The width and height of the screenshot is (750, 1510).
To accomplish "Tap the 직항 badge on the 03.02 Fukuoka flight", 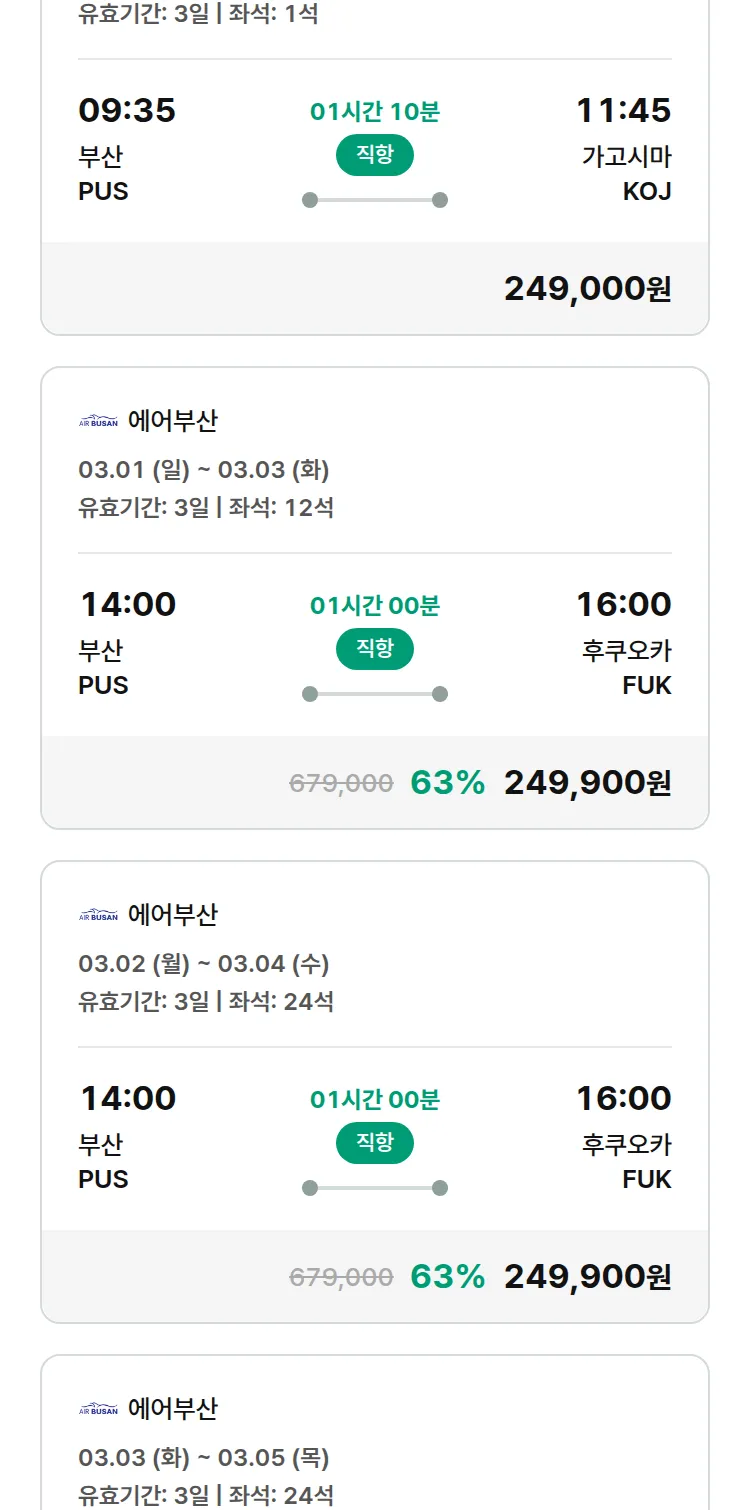I will [375, 1143].
